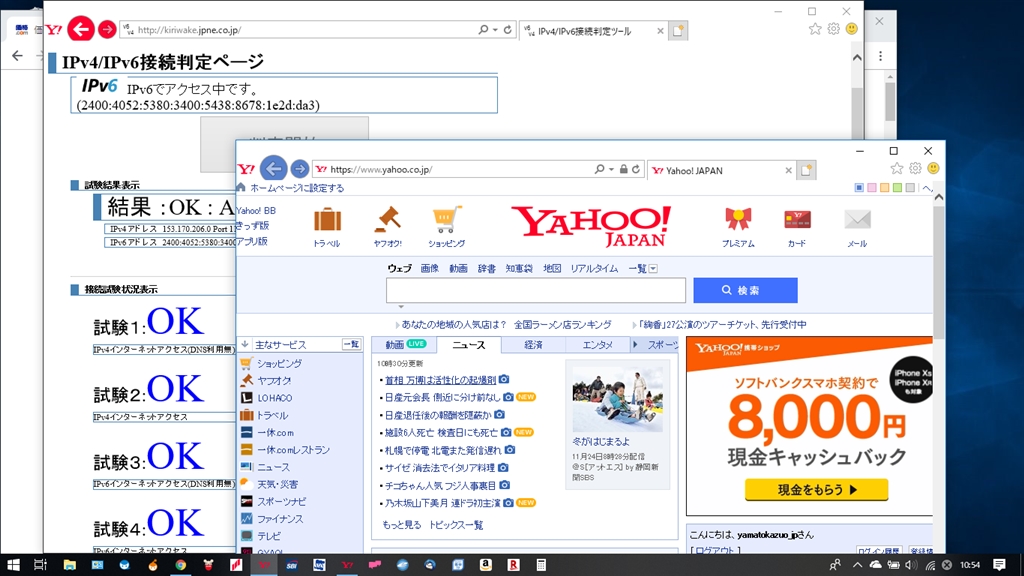Go back in the Yahoo browser window
Viewport: 1024px width, 576px height.
pyautogui.click(x=274, y=168)
